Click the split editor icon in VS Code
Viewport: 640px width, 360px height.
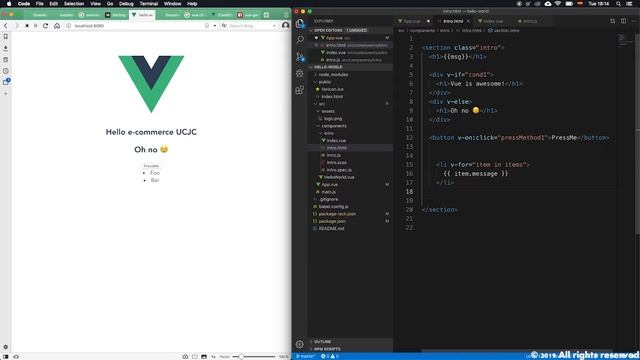tap(623, 21)
